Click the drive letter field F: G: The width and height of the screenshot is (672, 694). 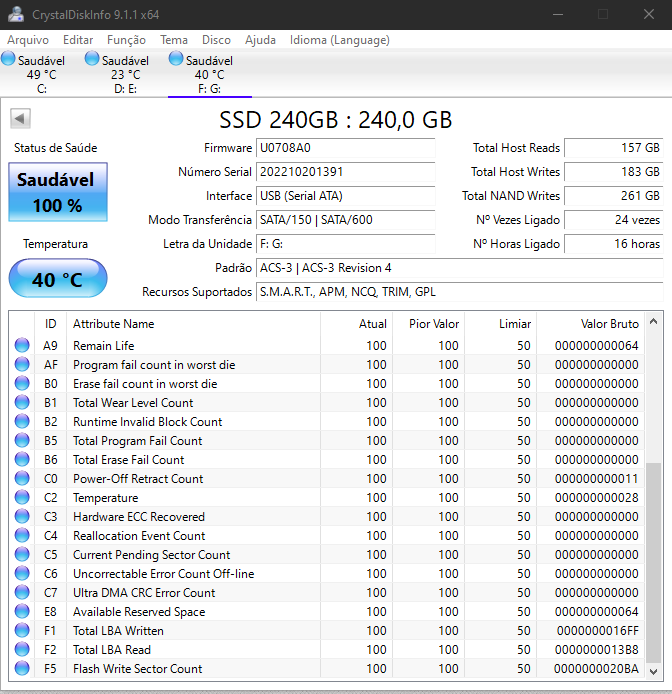coord(345,244)
